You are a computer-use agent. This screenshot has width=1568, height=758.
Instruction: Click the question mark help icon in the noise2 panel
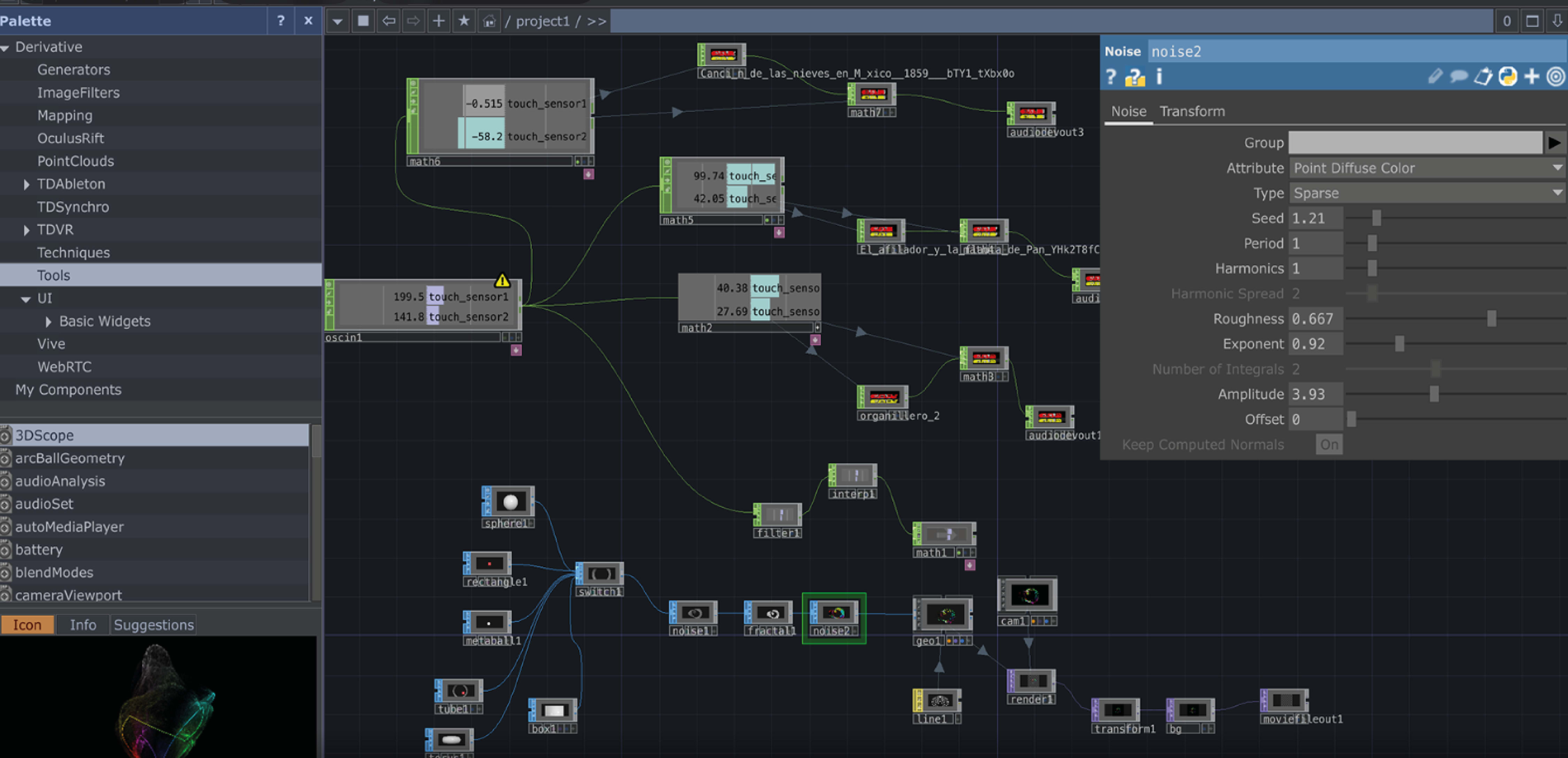(1111, 77)
